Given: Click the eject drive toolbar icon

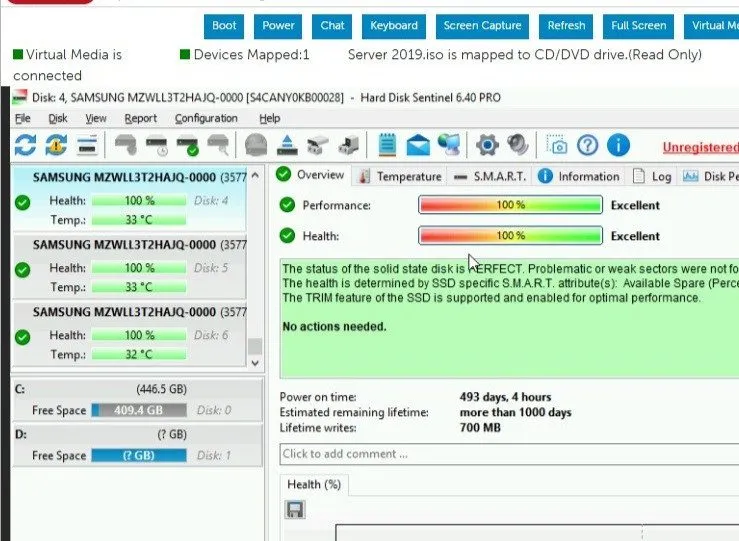Looking at the screenshot, I should pos(287,145).
